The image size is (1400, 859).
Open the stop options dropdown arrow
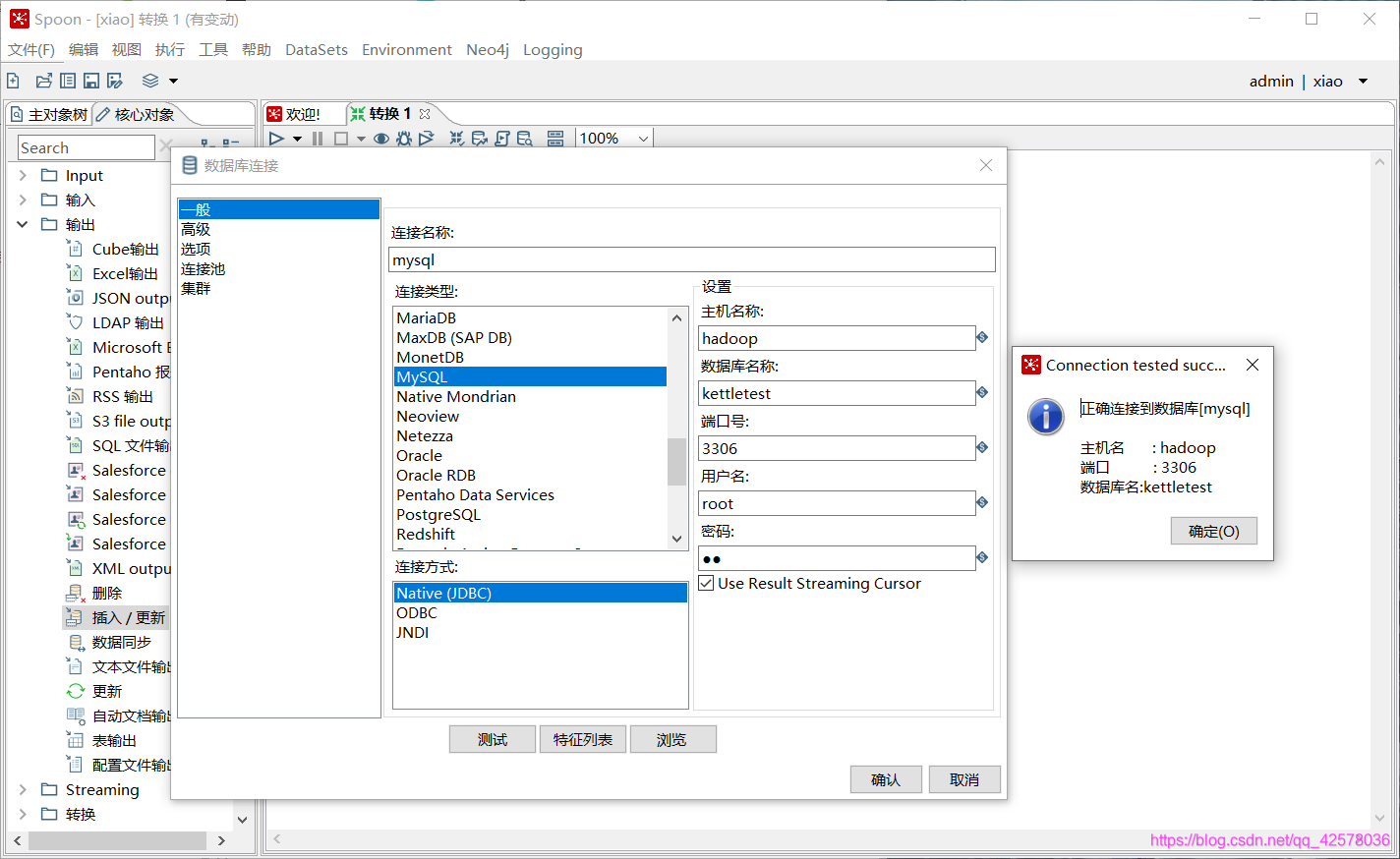coord(361,139)
